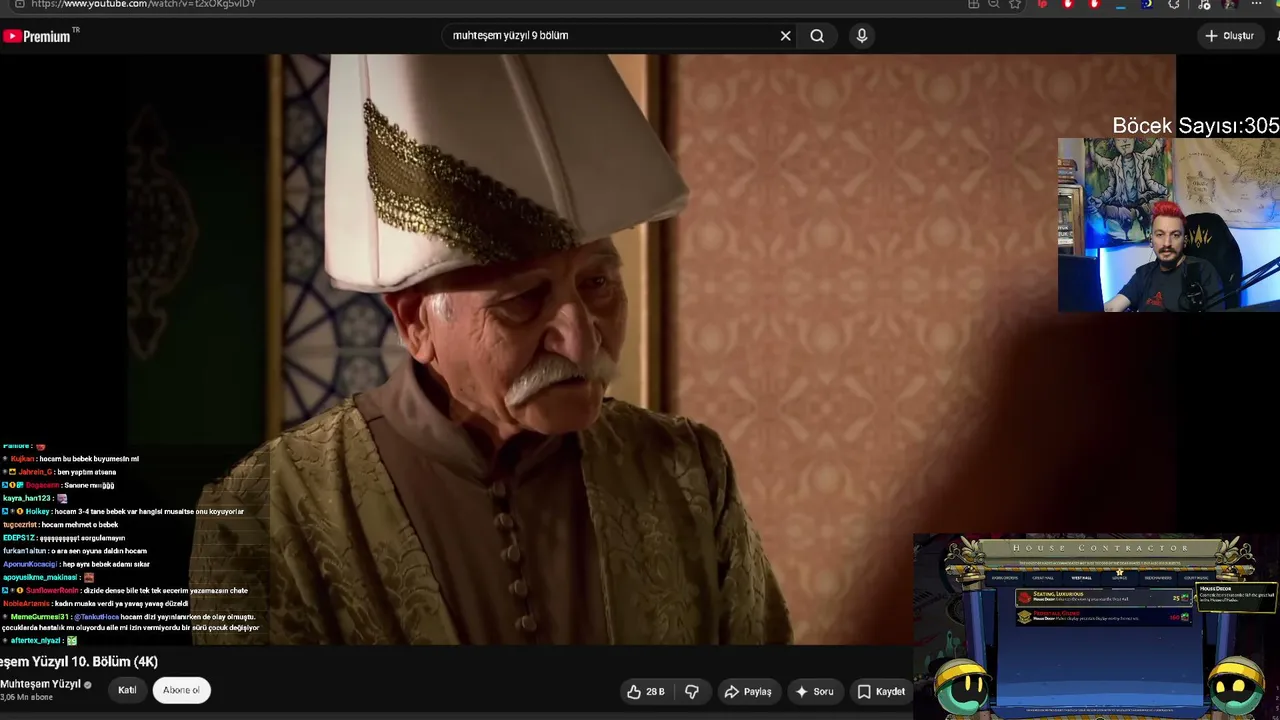This screenshot has width=1280, height=720.
Task: Click the browser address bar URL
Action: (143, 4)
